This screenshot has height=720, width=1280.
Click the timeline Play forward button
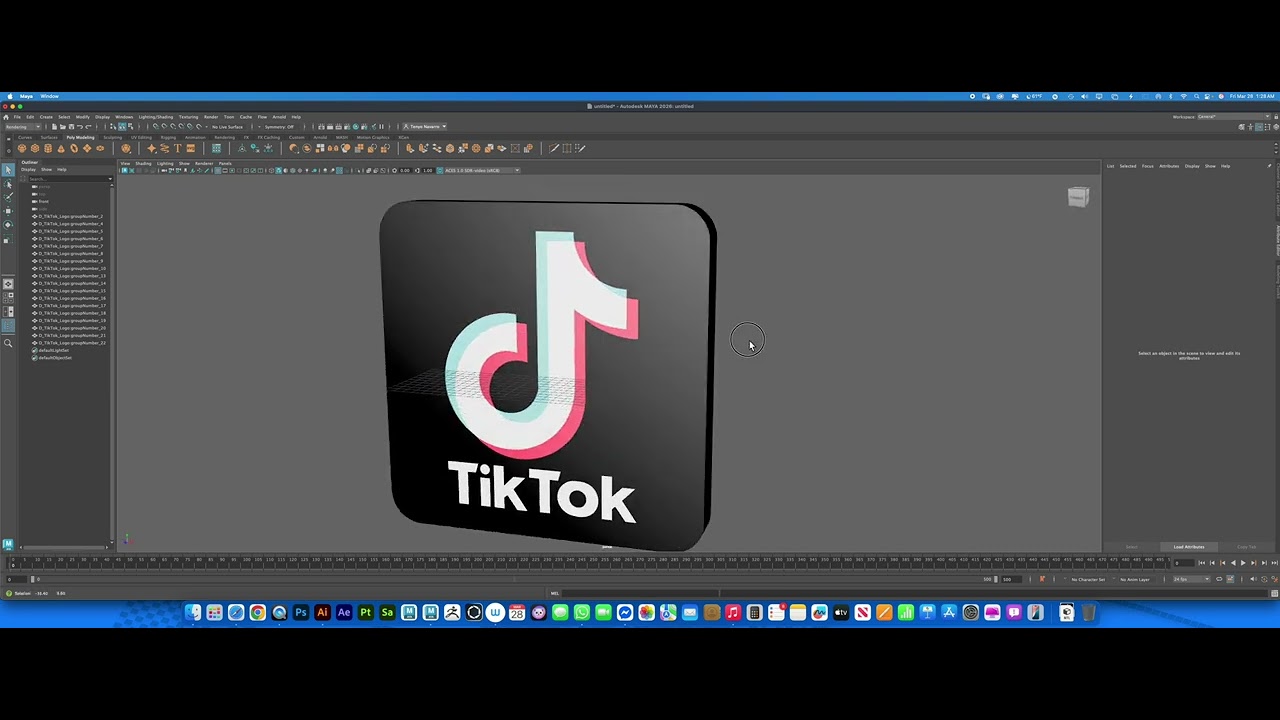point(1243,563)
